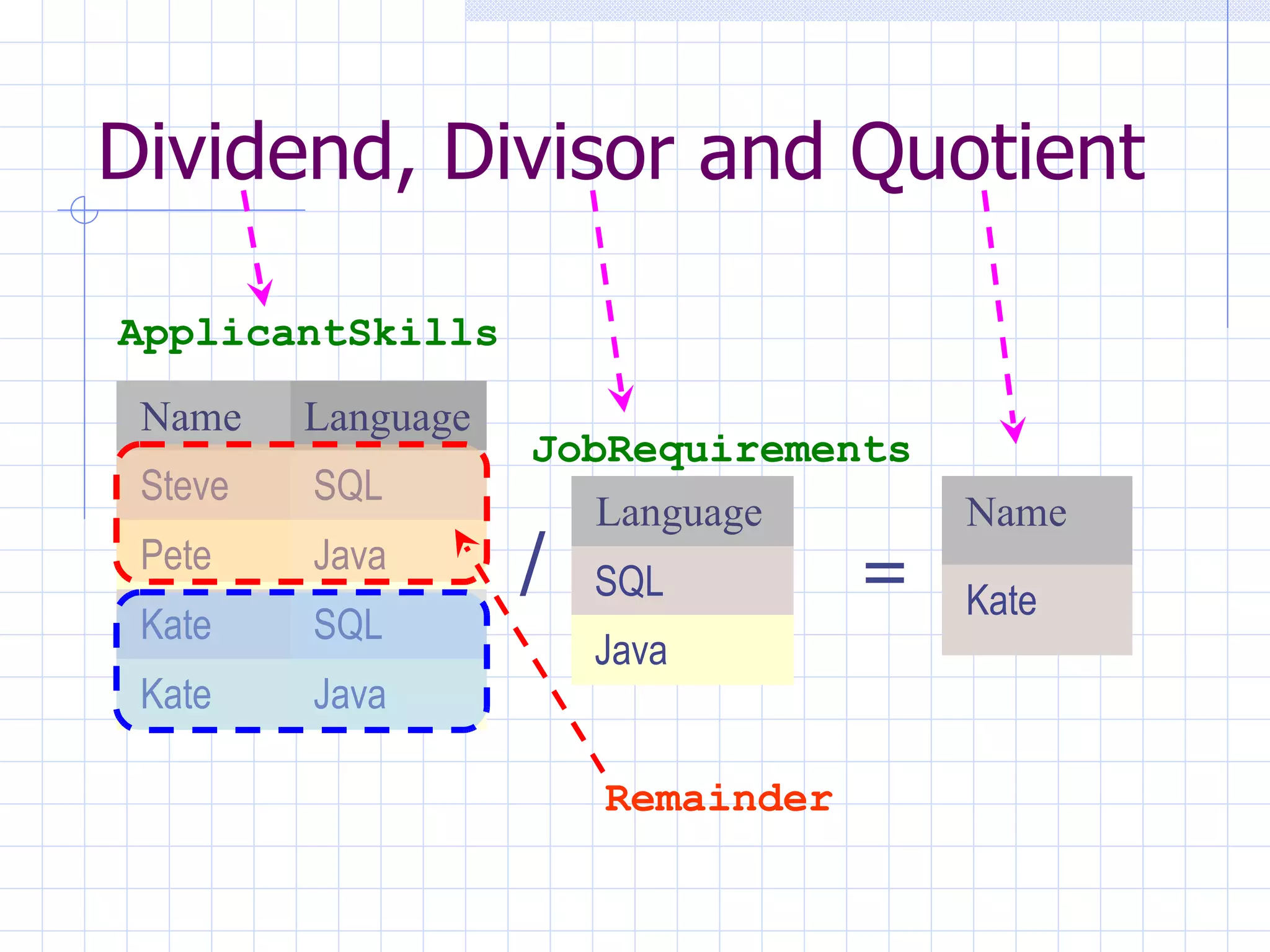Click the 'Language' header in ApplicantSkills table
Image resolution: width=1270 pixels, height=952 pixels.
click(388, 415)
